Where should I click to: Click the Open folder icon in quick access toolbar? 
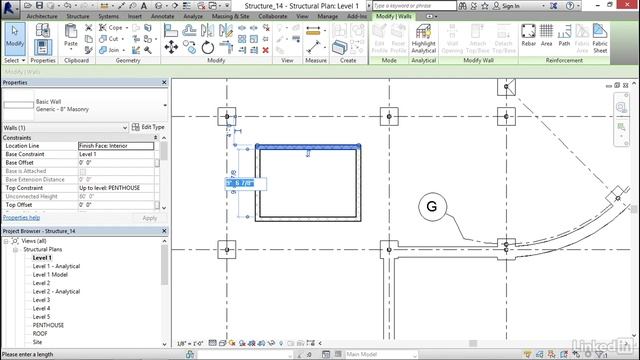(28, 6)
